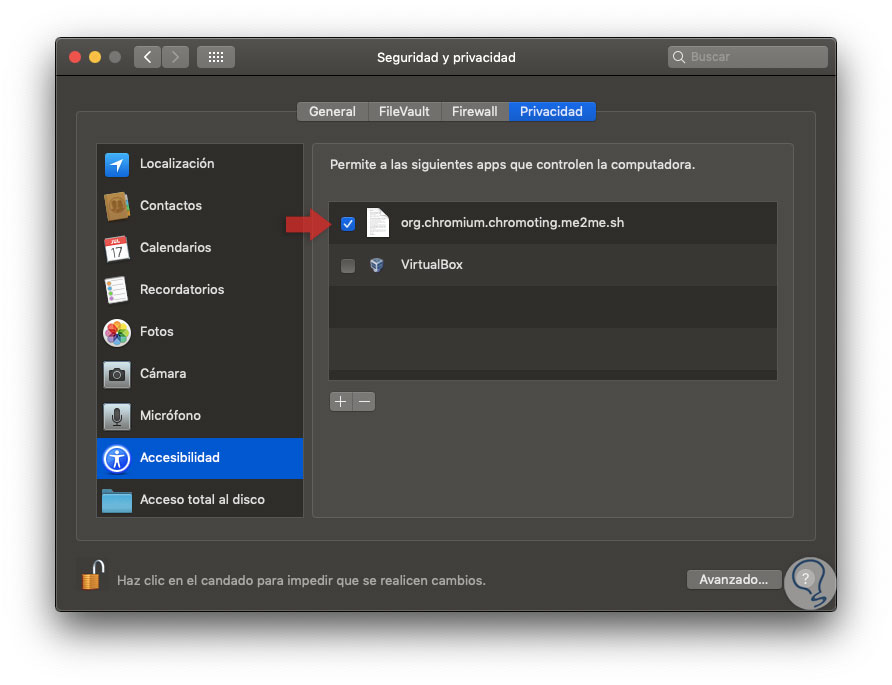Viewport: 892px width, 685px height.
Task: Open the Contactos address book icon
Action: point(117,206)
